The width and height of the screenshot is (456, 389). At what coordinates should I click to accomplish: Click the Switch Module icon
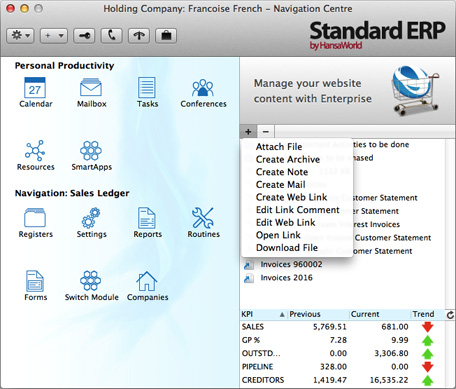(x=91, y=281)
